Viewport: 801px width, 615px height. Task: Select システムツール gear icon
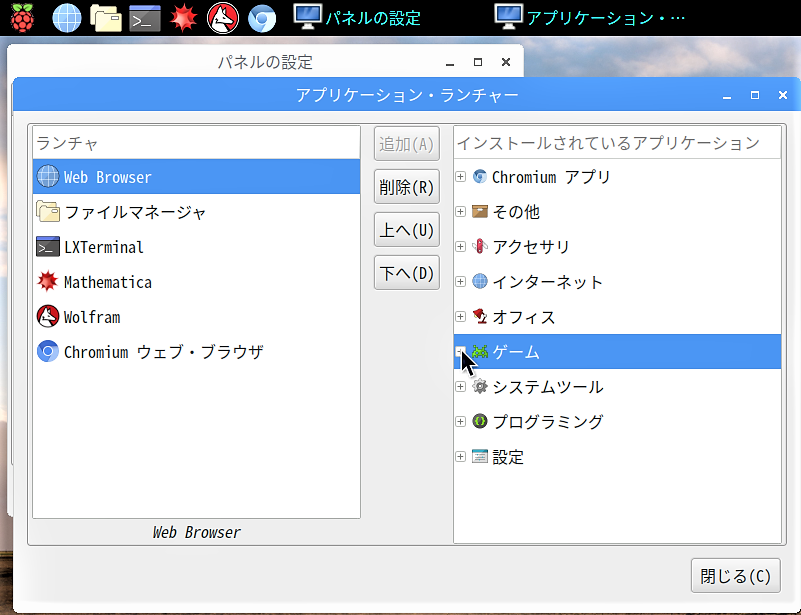480,387
